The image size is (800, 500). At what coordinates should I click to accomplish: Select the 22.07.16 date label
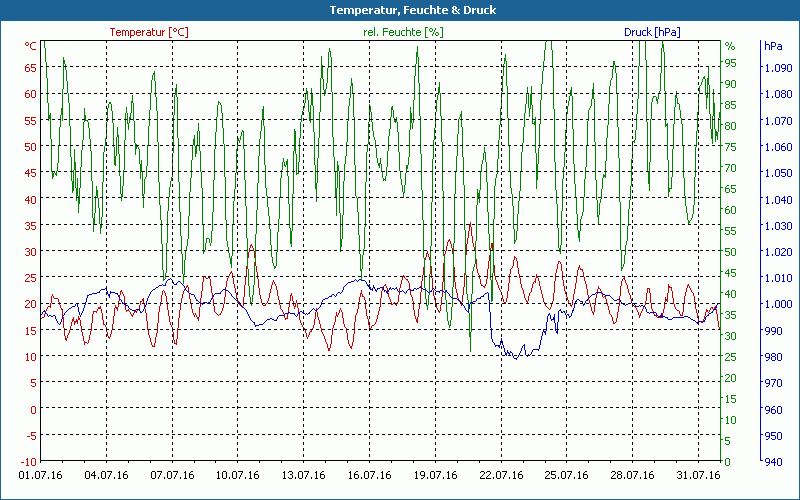[x=502, y=475]
